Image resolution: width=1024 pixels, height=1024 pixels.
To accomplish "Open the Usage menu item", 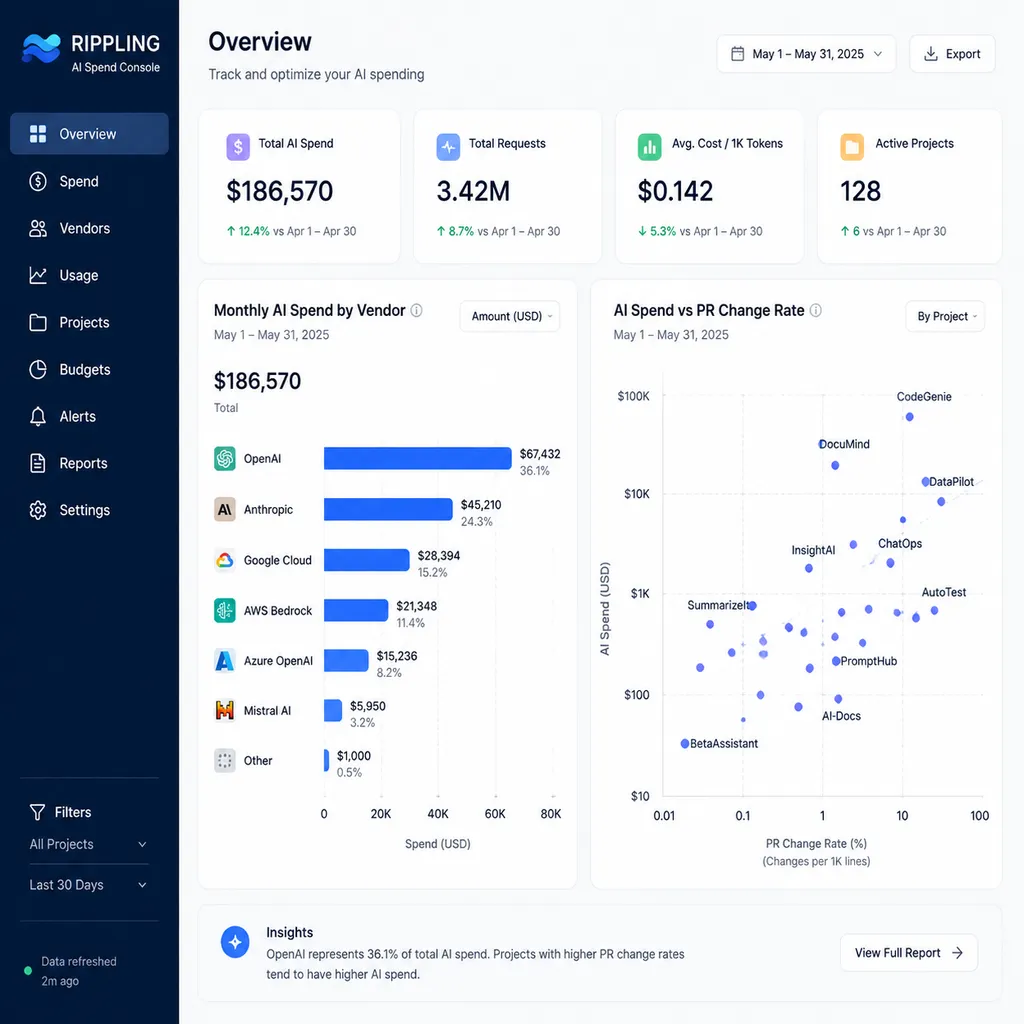I will coord(89,275).
